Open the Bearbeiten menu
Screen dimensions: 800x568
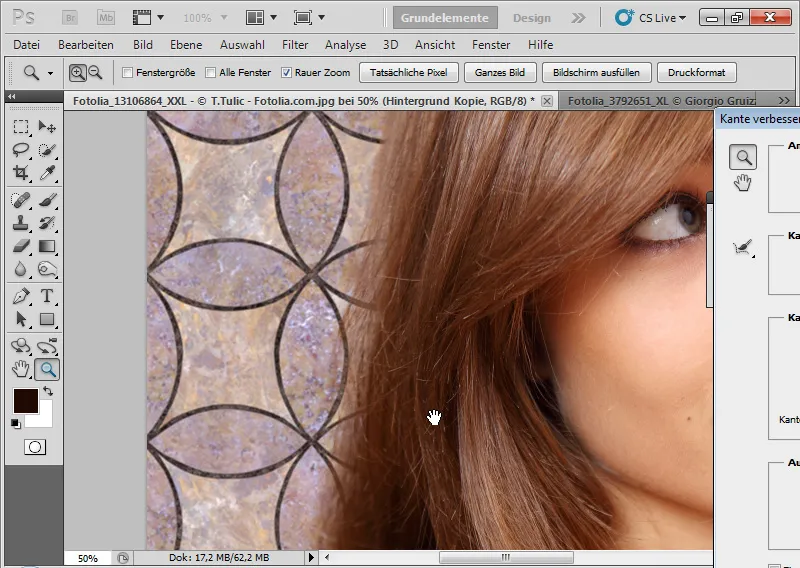pos(86,45)
